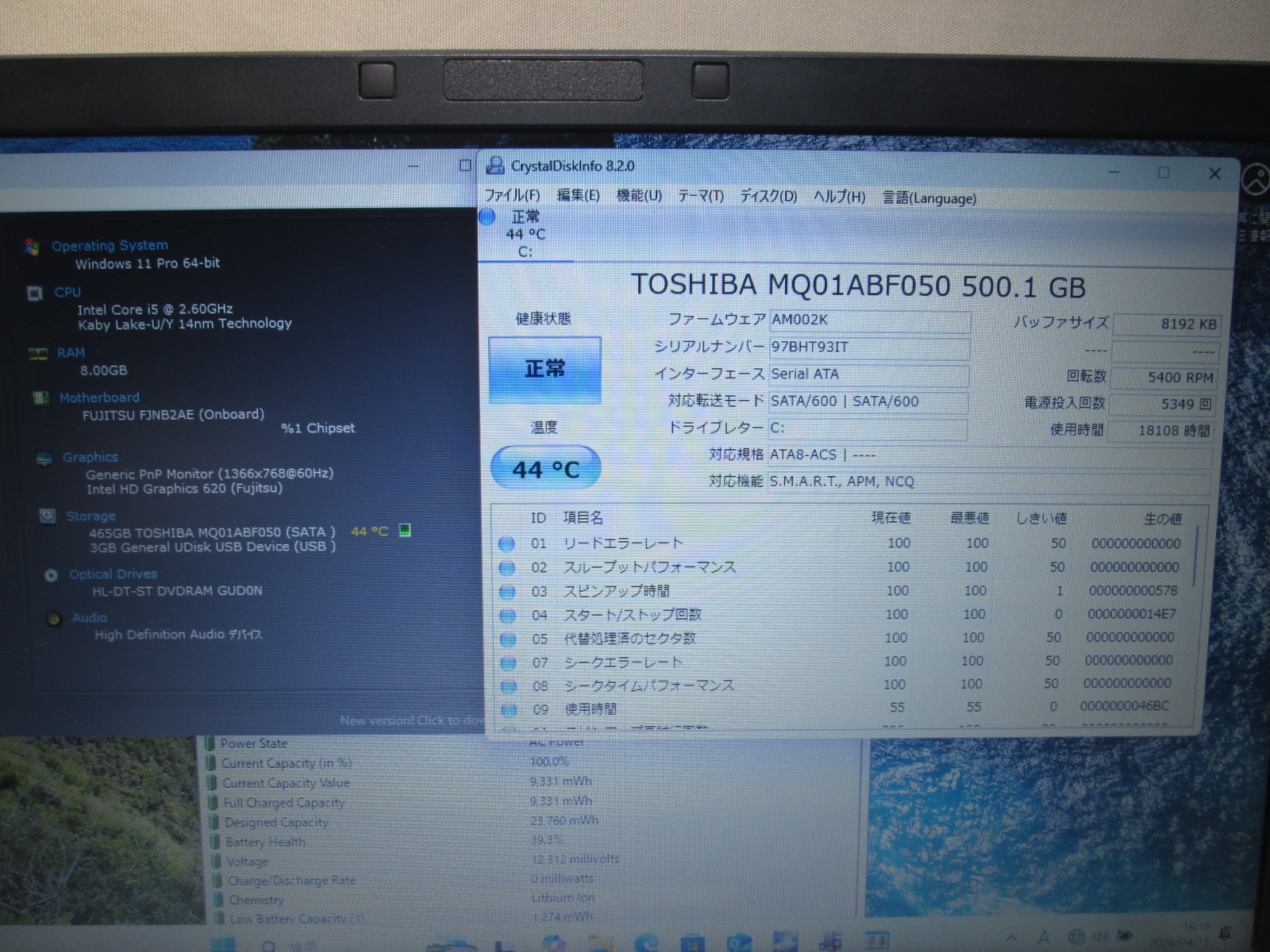This screenshot has height=952, width=1270.
Task: Open the テーマ(T) menu
Action: pyautogui.click(x=700, y=196)
